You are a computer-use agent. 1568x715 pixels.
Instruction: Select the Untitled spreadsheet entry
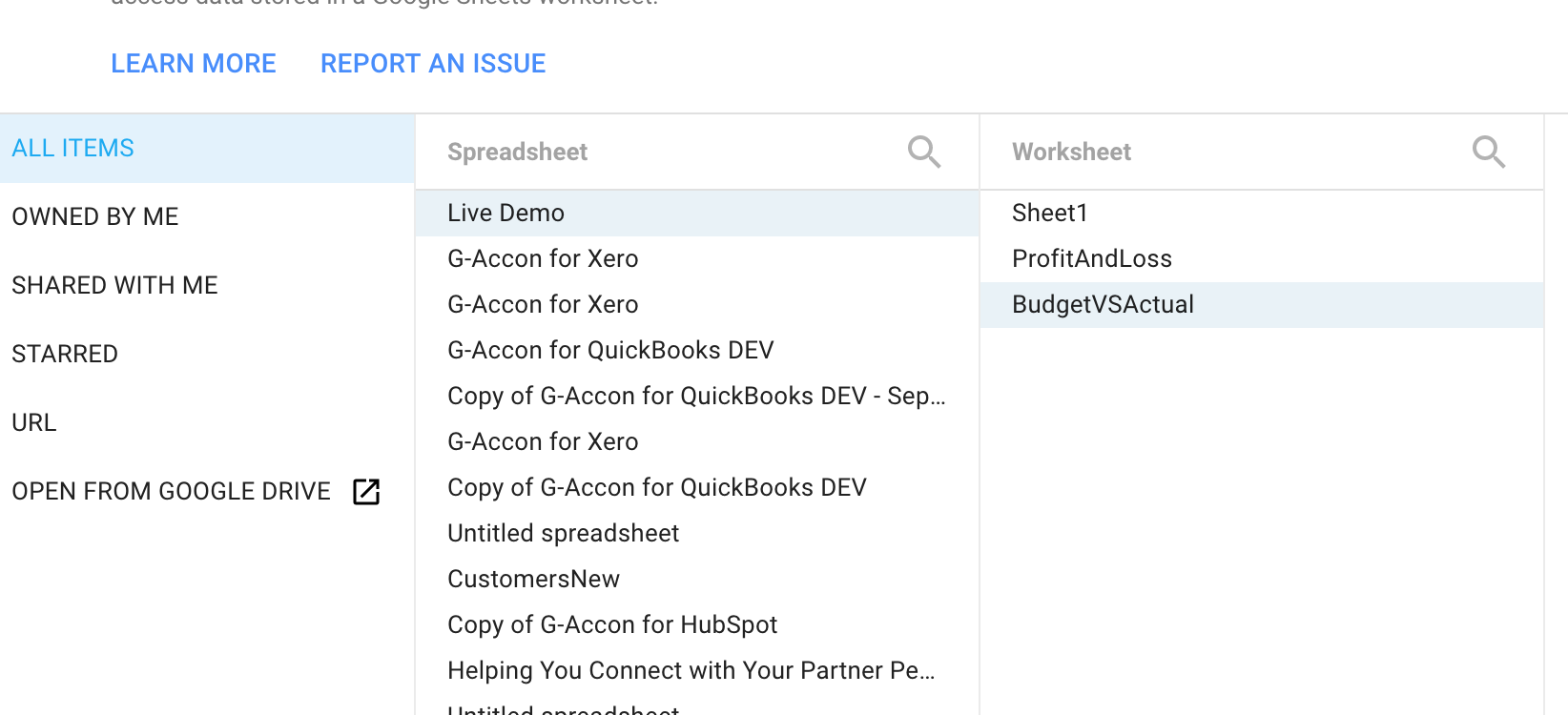tap(564, 534)
